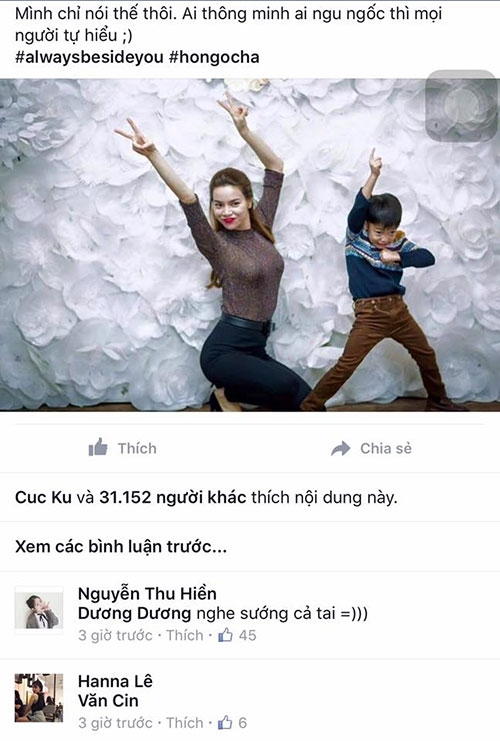This screenshot has width=500, height=741.
Task: Open Hanna Lê's profile picture
Action: click(39, 698)
